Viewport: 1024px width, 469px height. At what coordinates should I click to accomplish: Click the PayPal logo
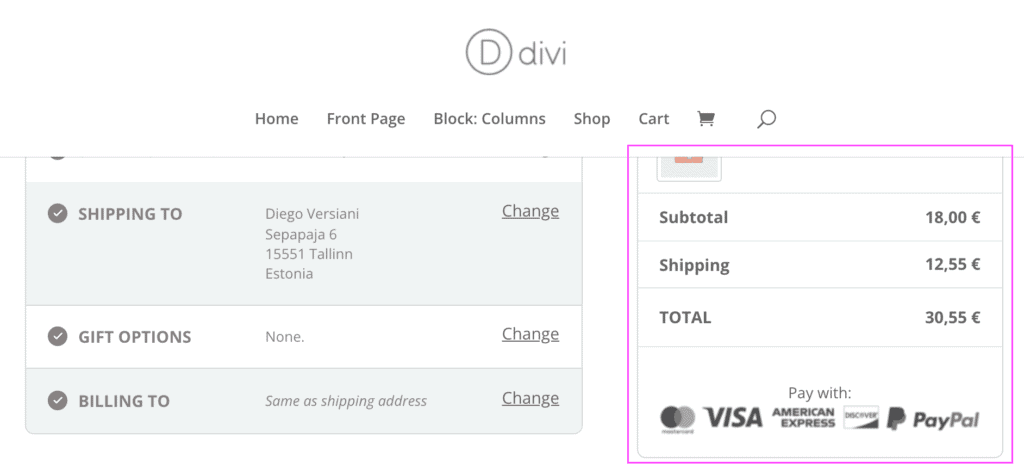tap(933, 418)
